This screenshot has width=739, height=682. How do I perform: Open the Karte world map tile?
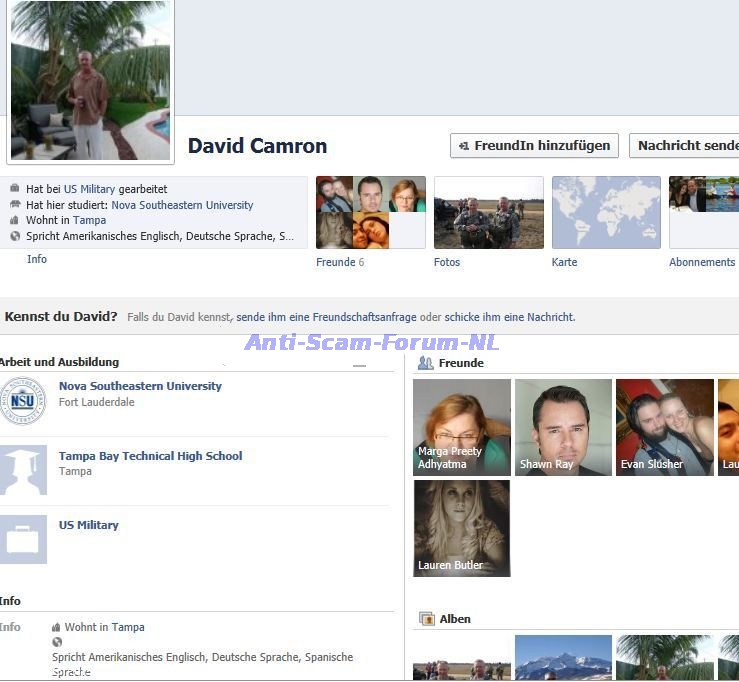(606, 212)
